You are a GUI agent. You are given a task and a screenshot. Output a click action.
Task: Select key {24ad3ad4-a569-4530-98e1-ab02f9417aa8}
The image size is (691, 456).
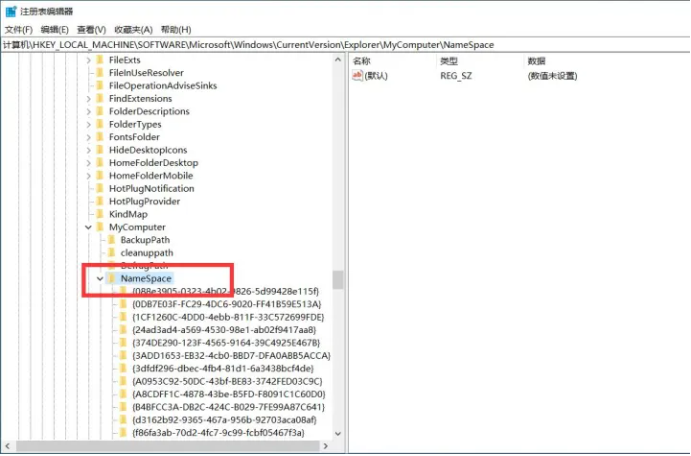point(224,330)
